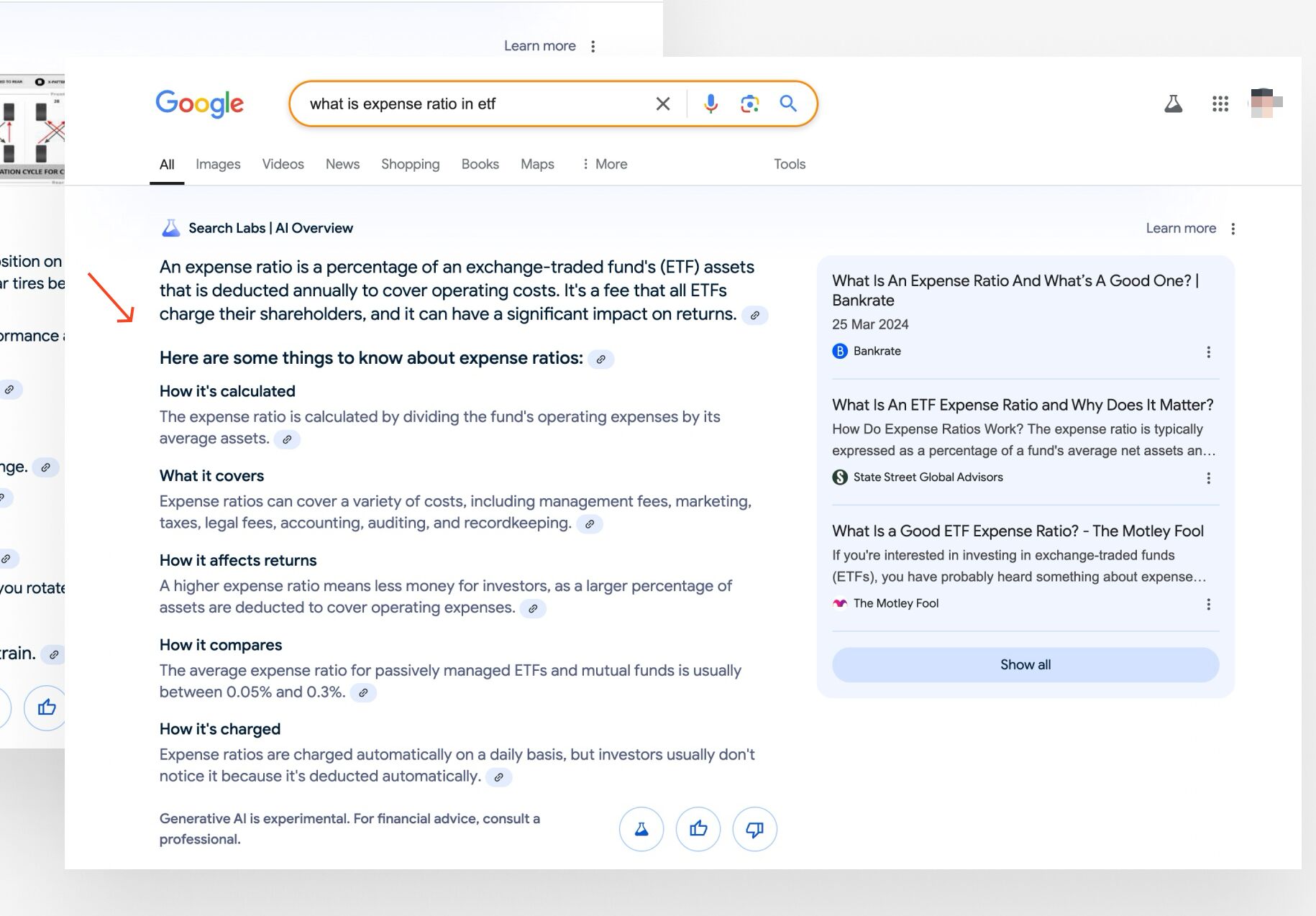Give thumbs up feedback on the AI Overview

click(x=698, y=828)
